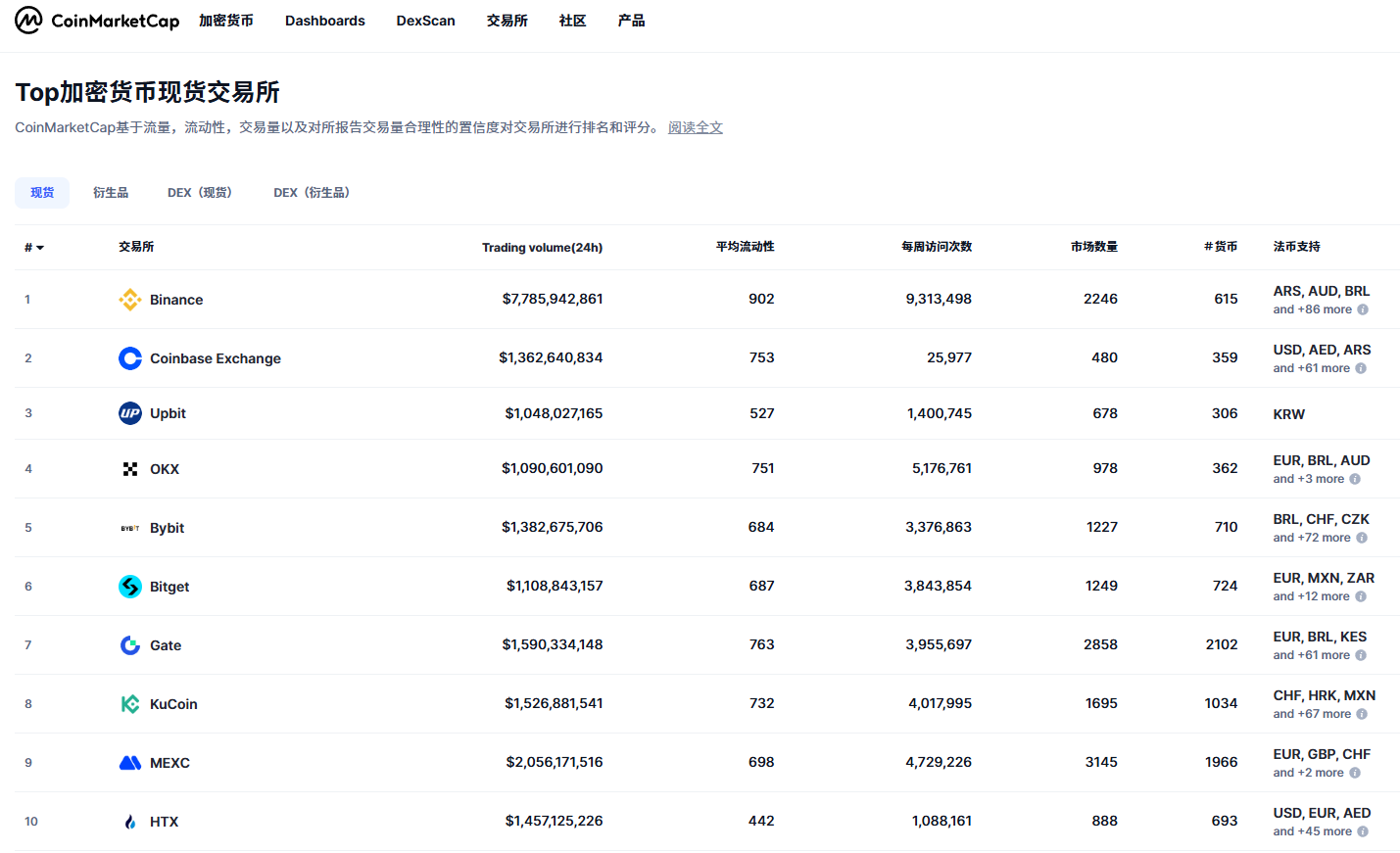Open the 阅读全文 link
Image resolution: width=1400 pixels, height=853 pixels.
pos(696,127)
